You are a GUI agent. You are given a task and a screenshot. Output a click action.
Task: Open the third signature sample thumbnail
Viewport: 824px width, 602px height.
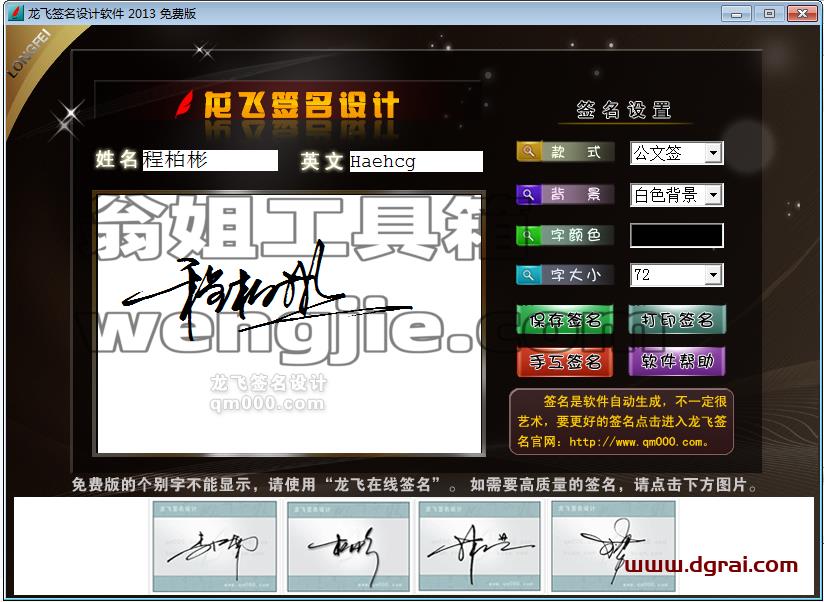coord(479,546)
